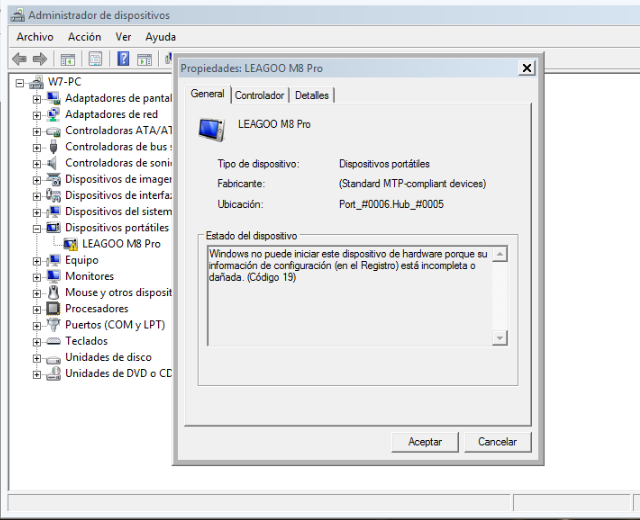Screen dimensions: 640x520
Task: Click the Equipo computer icon
Action: click(x=53, y=260)
